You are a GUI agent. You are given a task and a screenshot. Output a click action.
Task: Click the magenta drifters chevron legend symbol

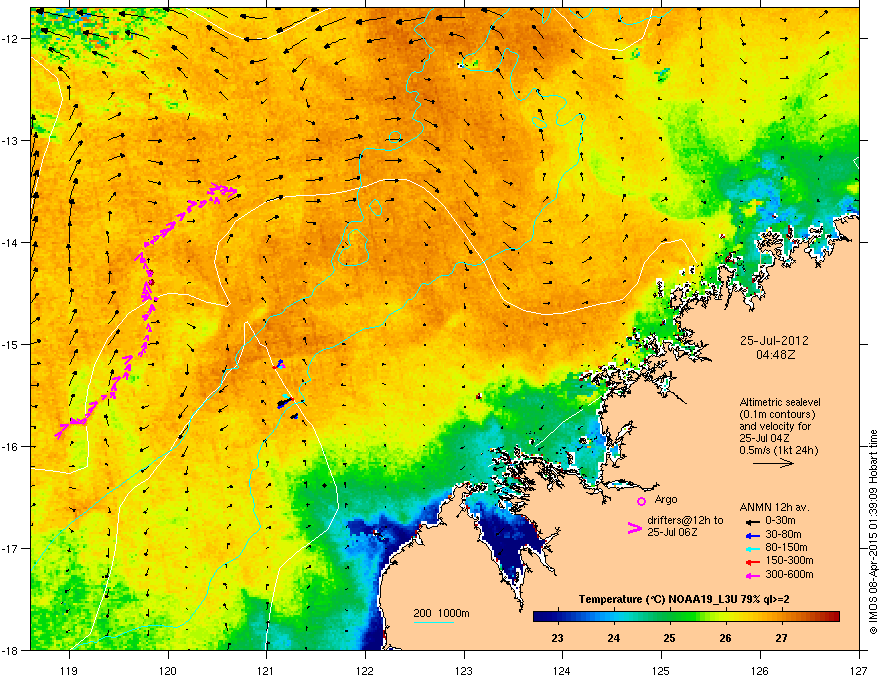click(x=634, y=528)
